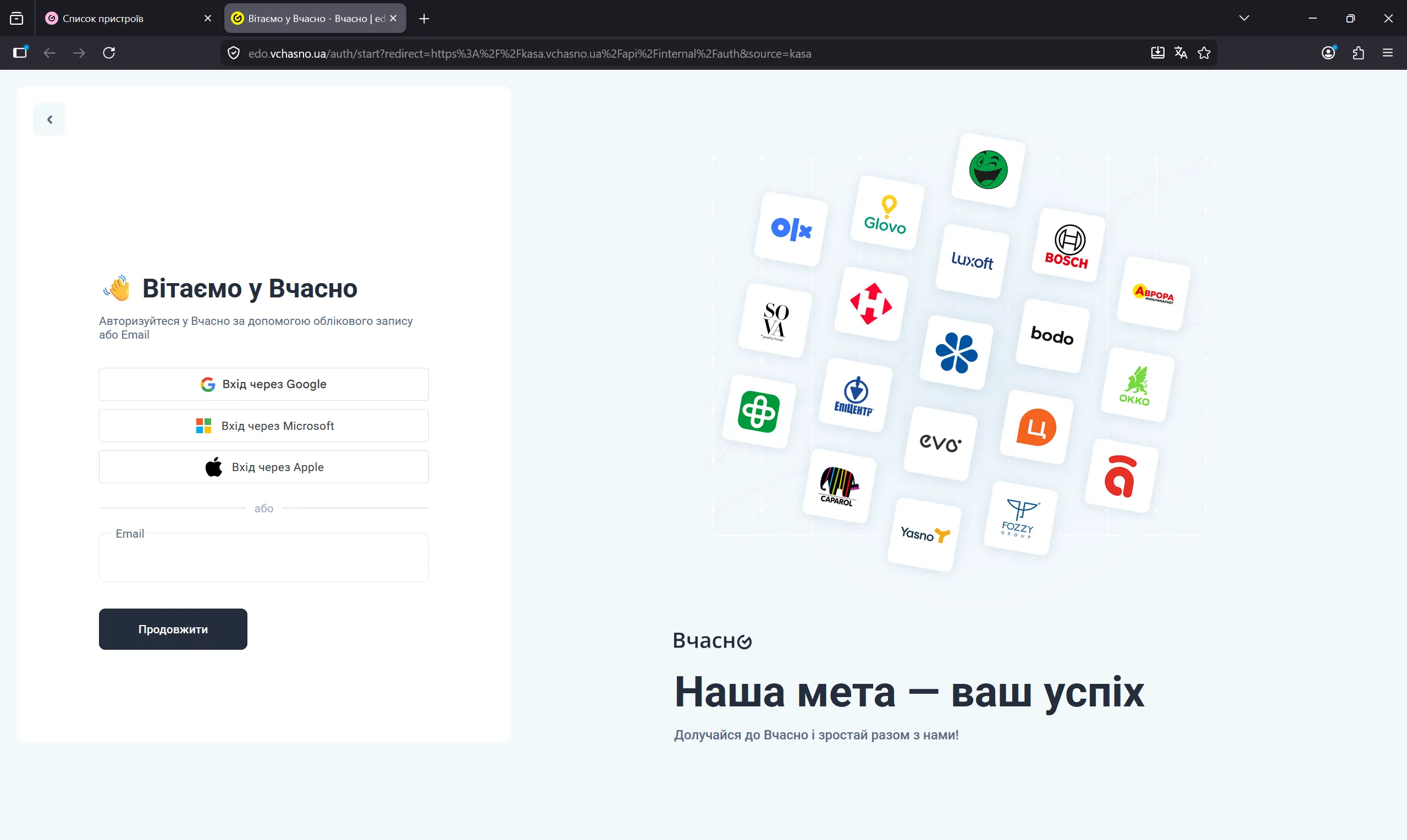Translate this page icon

(1180, 53)
